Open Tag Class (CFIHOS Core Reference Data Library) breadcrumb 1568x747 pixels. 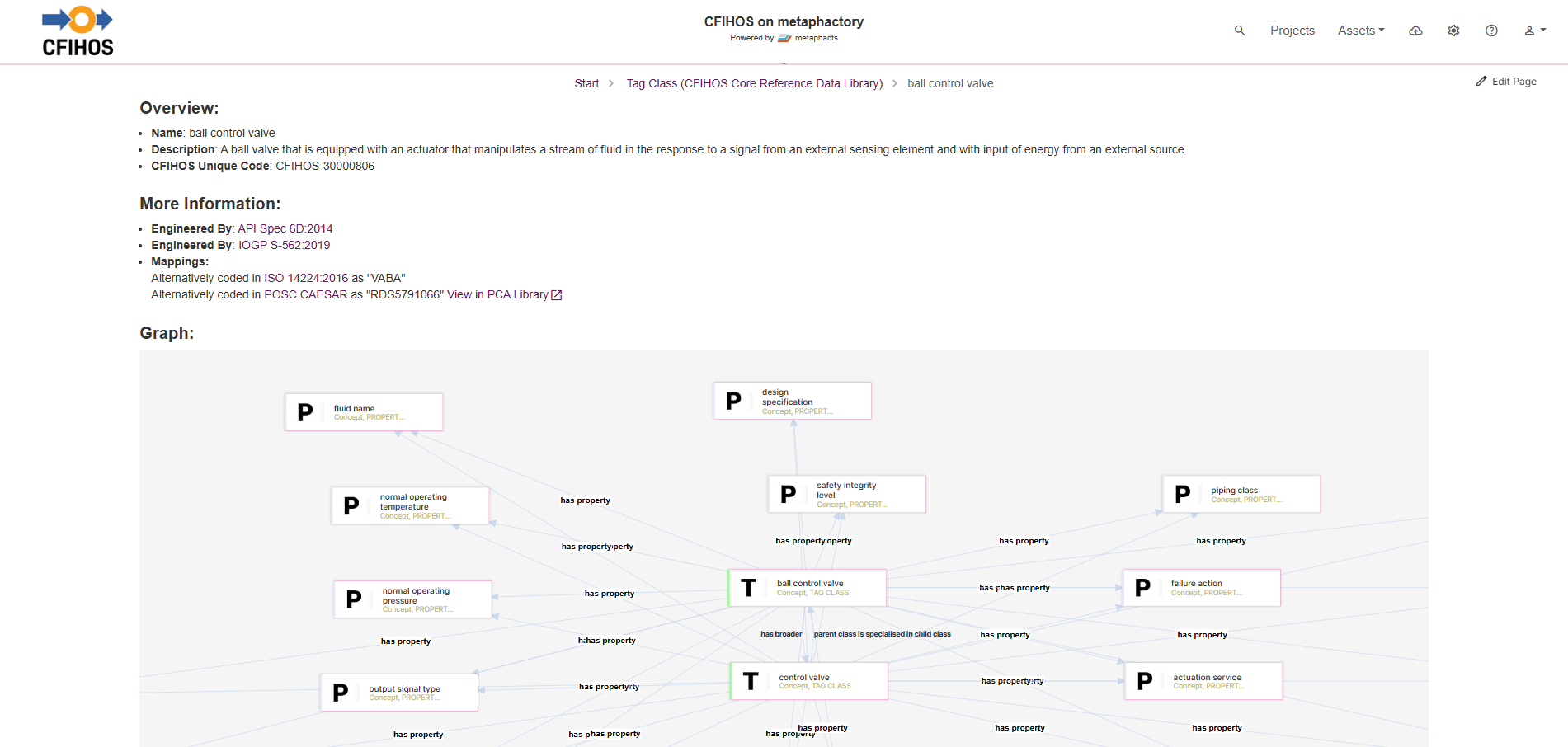tap(754, 83)
